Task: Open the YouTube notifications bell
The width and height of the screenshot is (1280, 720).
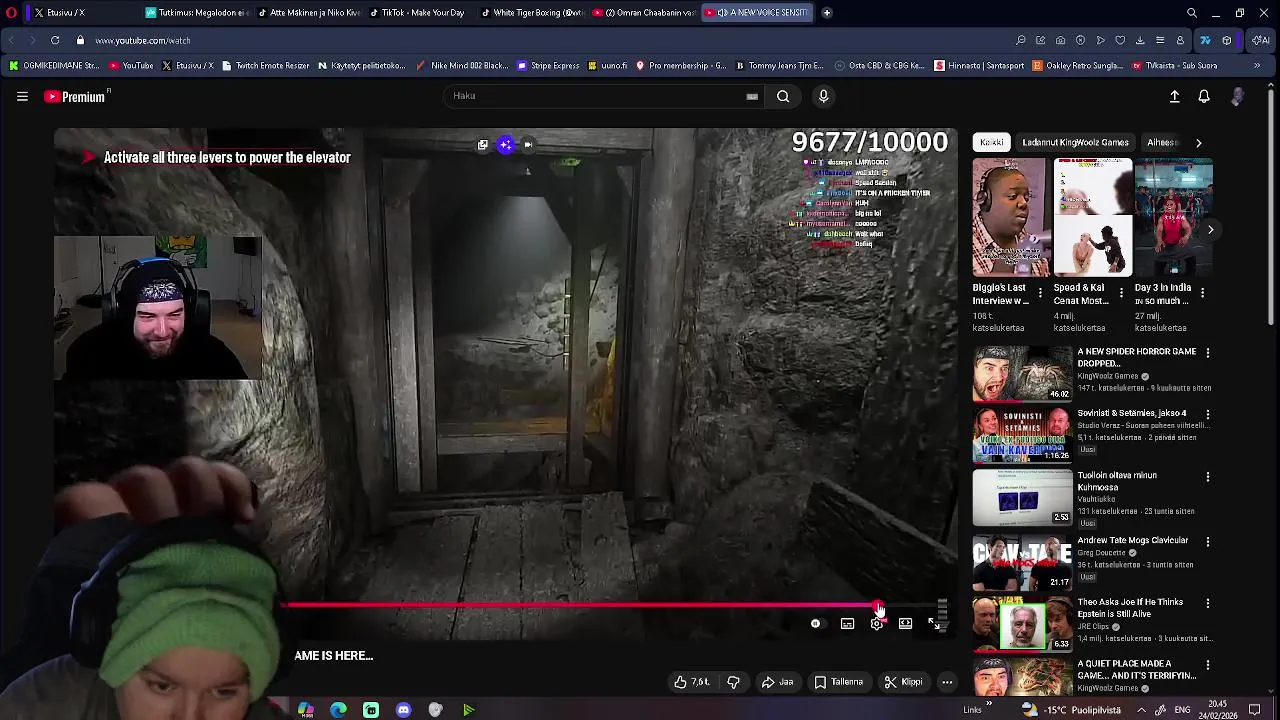Action: click(x=1204, y=96)
